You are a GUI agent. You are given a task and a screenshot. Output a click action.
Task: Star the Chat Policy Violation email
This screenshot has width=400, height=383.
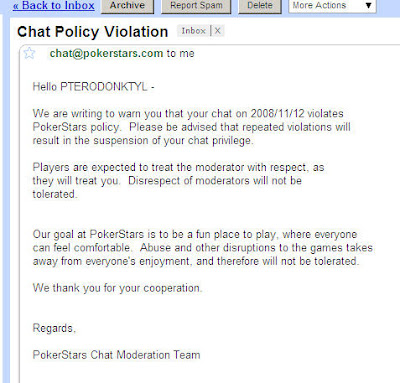29,53
